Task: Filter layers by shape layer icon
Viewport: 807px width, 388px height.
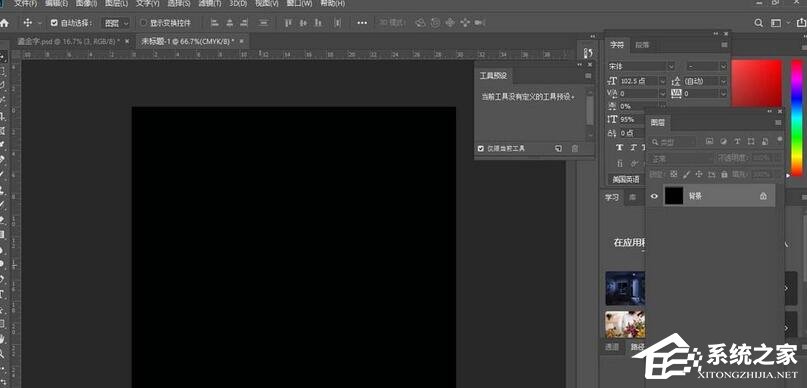Action: (x=751, y=142)
